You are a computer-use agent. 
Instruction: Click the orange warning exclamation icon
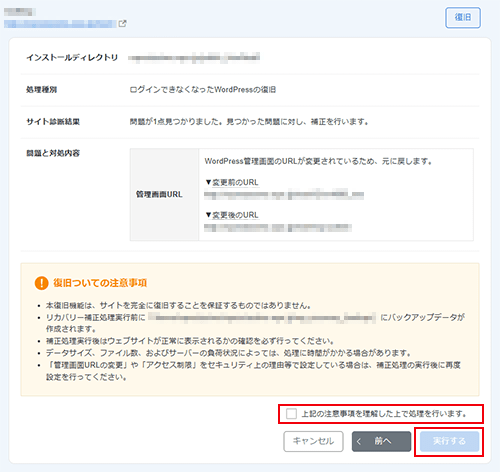tap(42, 283)
